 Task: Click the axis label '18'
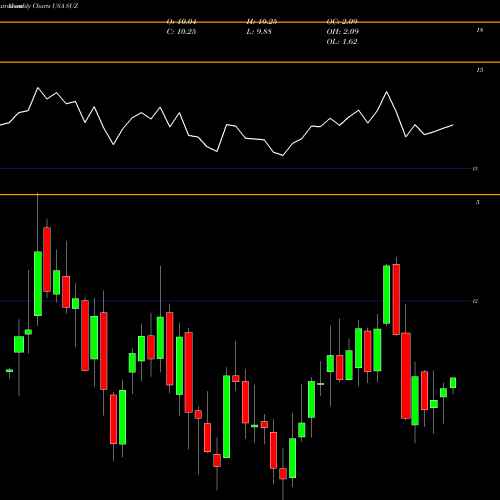[x=479, y=30]
